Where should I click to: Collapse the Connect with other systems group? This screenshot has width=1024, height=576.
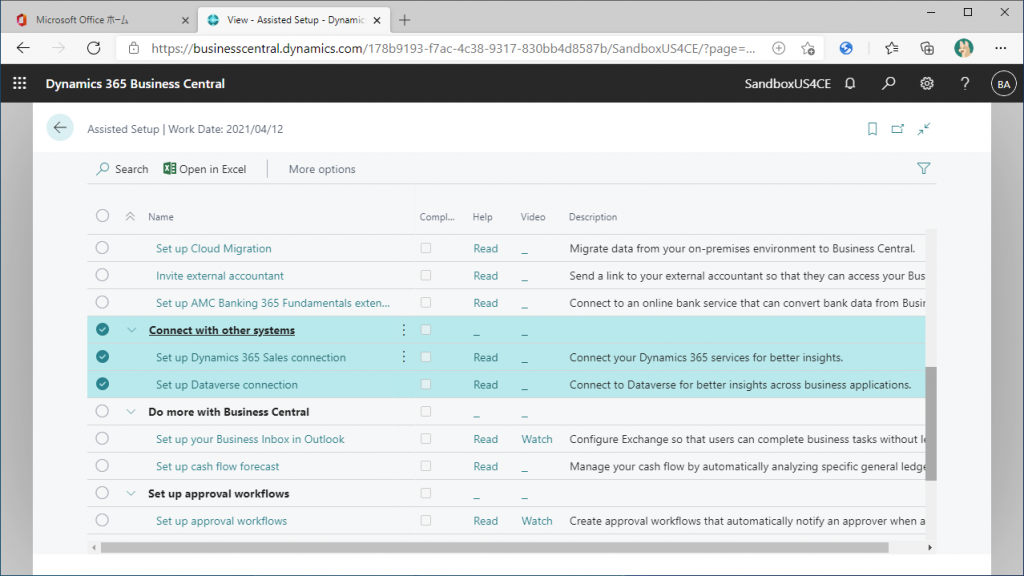(x=131, y=330)
